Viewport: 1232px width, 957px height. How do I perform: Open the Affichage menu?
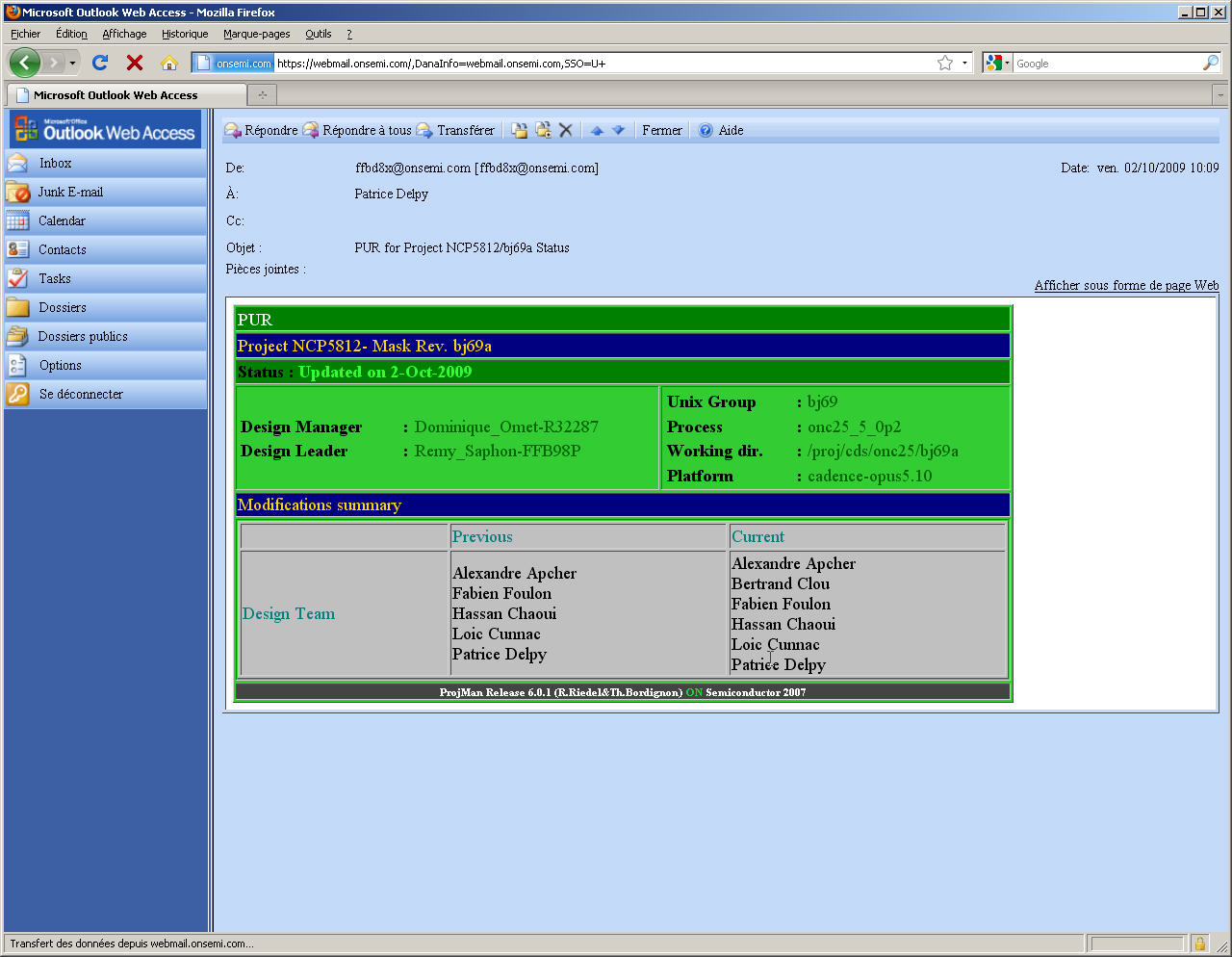(x=124, y=34)
